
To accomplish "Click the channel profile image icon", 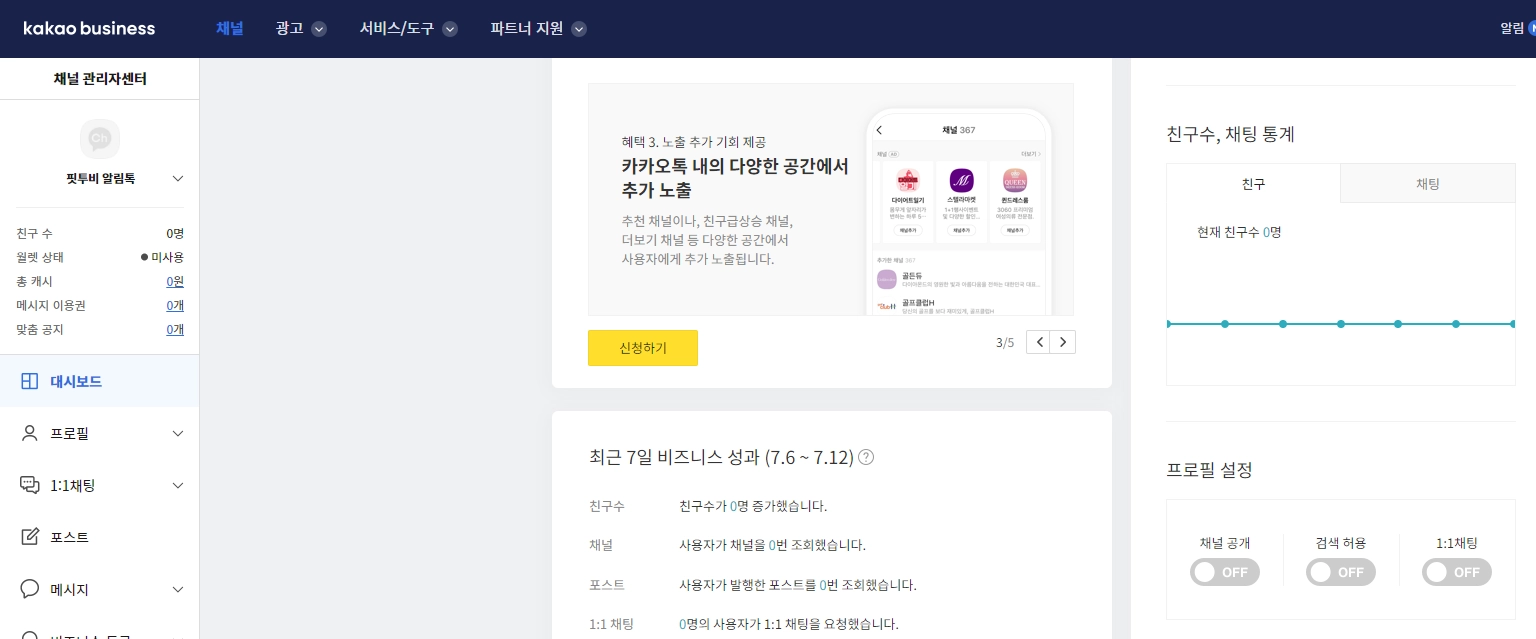I will [x=100, y=139].
